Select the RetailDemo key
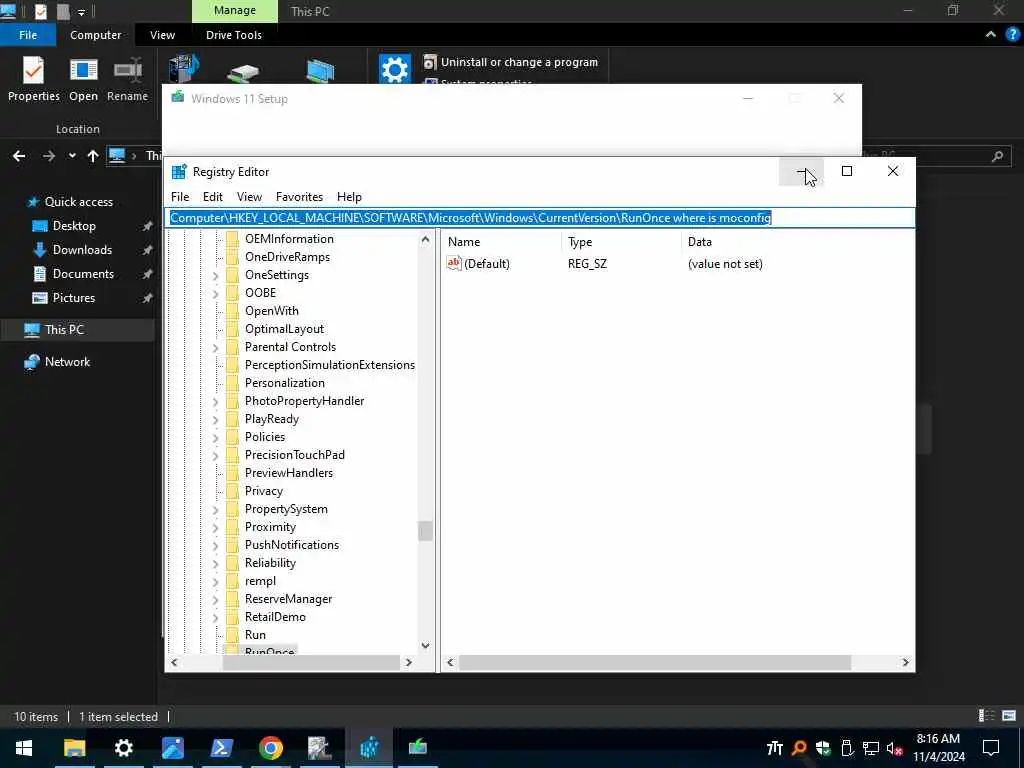Screen dimensions: 1024x768 275,616
